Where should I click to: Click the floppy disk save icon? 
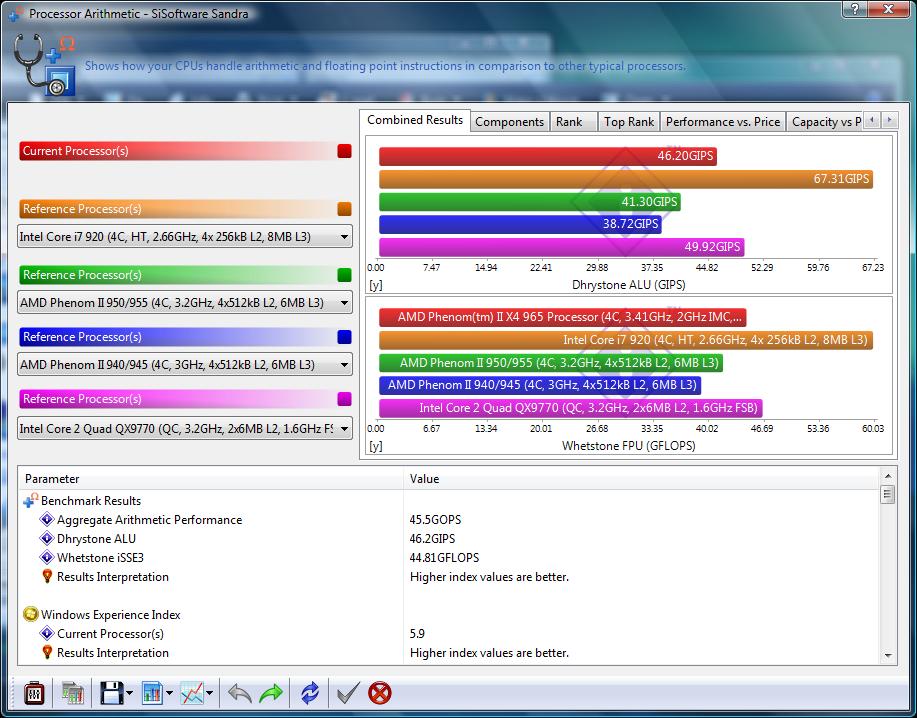pos(111,693)
